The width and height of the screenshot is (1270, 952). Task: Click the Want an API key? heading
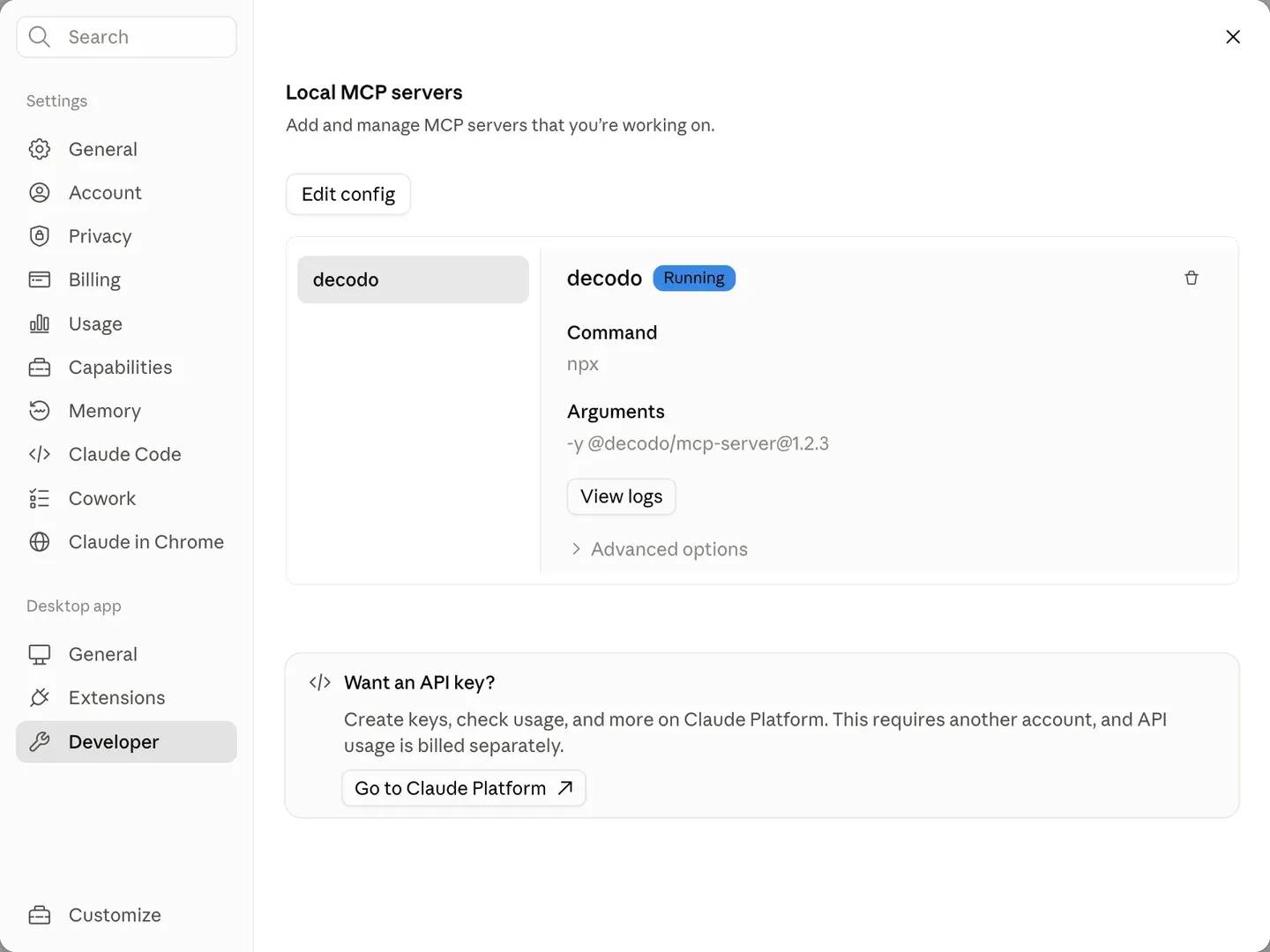pyautogui.click(x=420, y=682)
